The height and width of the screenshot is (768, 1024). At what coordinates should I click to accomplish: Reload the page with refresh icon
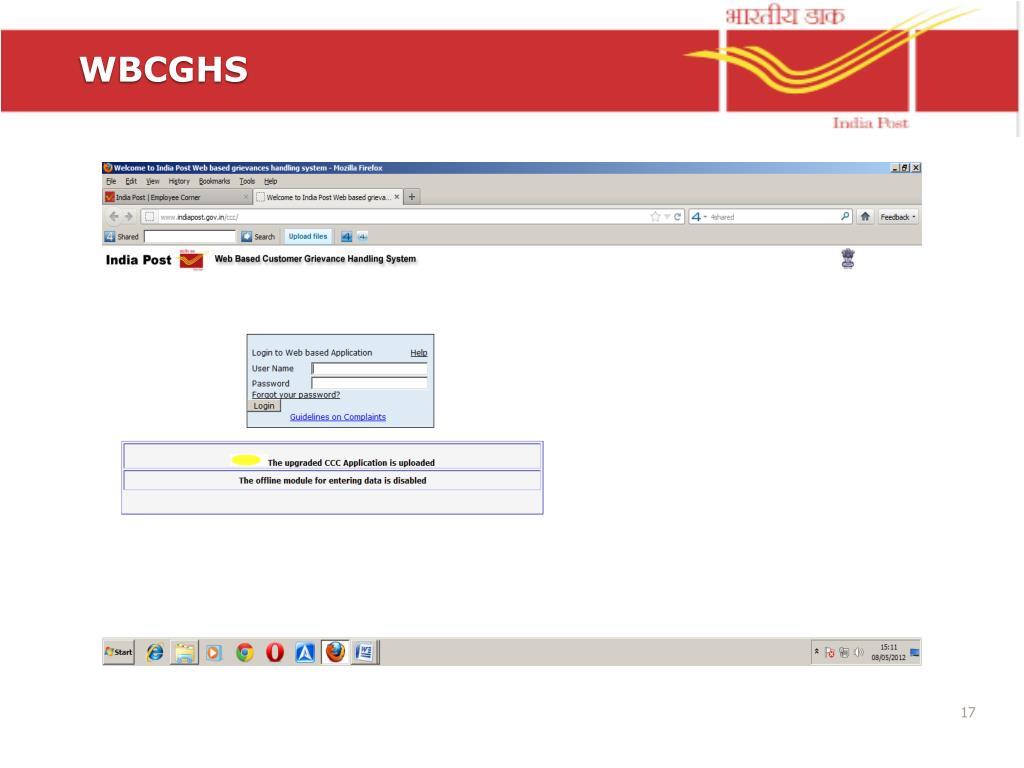(x=678, y=217)
